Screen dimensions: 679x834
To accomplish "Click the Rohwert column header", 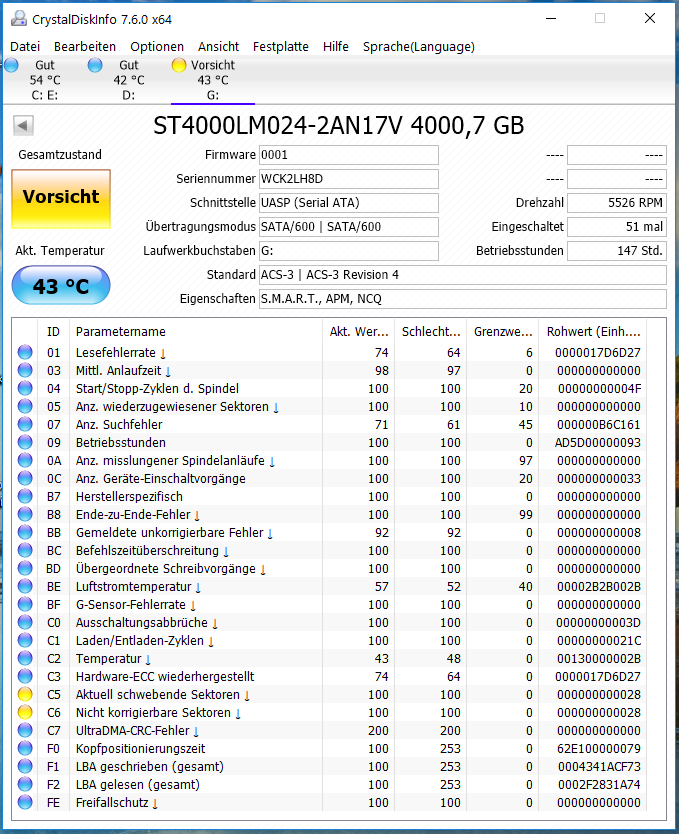I will (593, 331).
